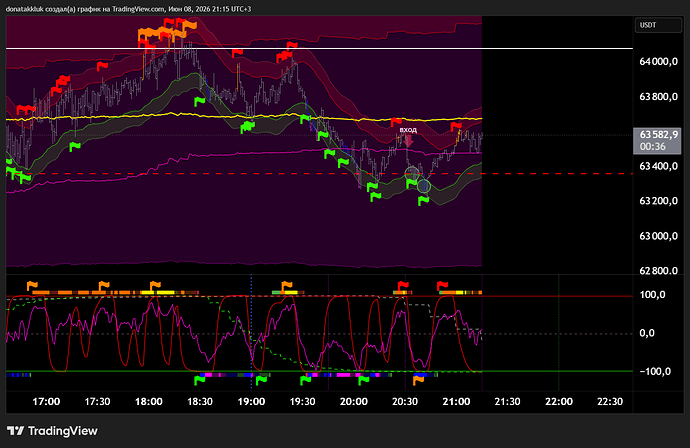690x448 pixels.
Task: Click the oscillator 100,0 scale label
Action: pyautogui.click(x=652, y=295)
